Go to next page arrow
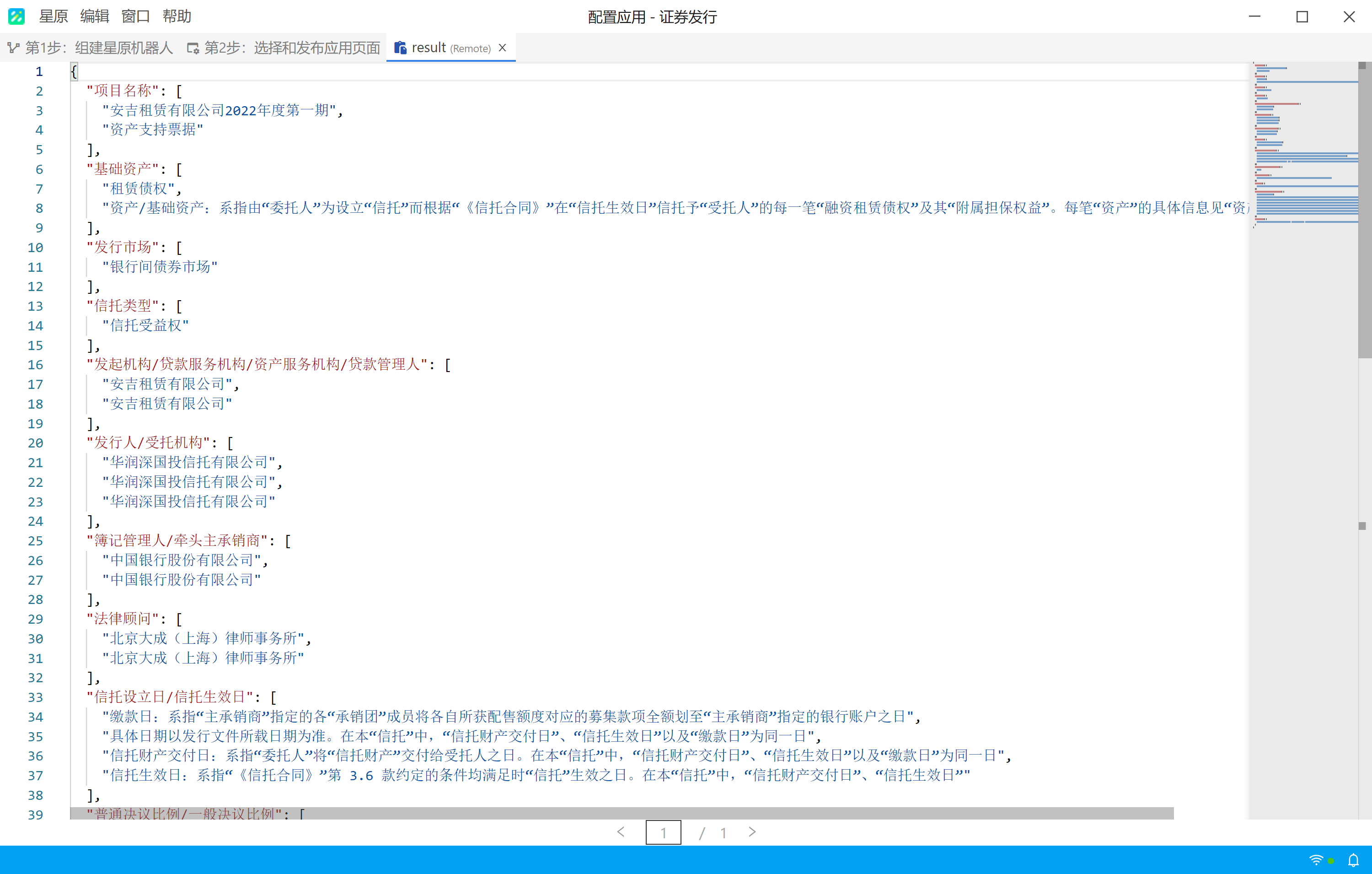This screenshot has width=1372, height=874. (x=752, y=832)
